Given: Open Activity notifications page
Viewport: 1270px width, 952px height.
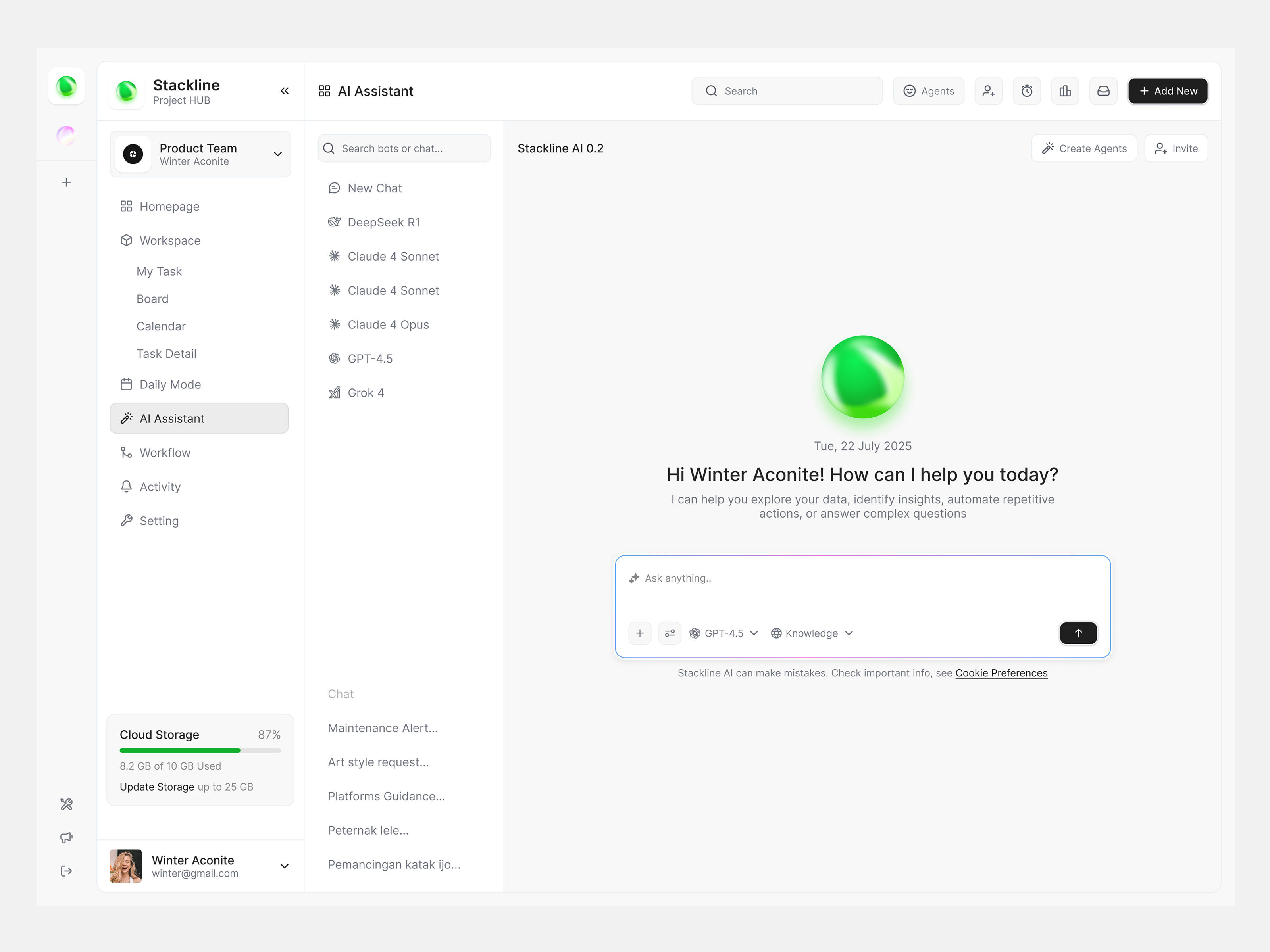Looking at the screenshot, I should [x=199, y=487].
